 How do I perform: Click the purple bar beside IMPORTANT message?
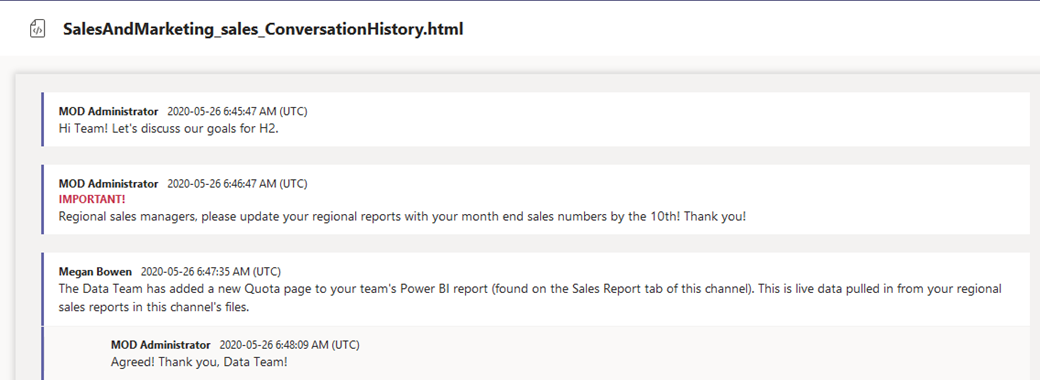(42, 199)
